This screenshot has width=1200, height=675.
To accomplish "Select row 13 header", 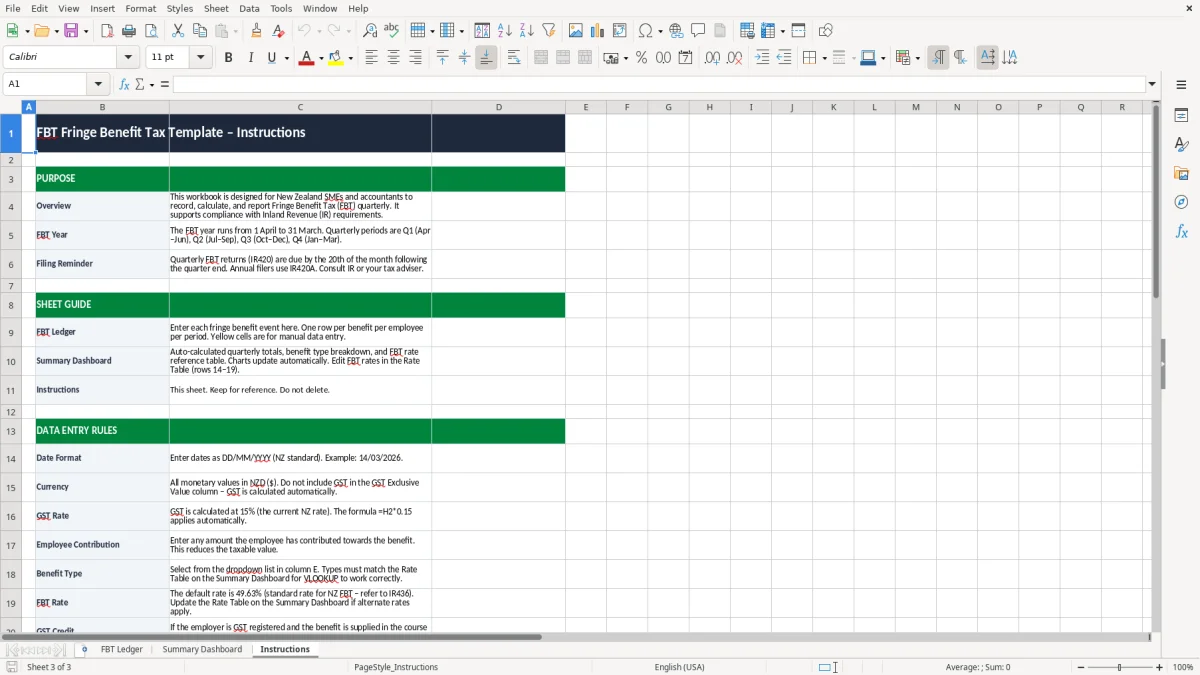I will pyautogui.click(x=11, y=432).
